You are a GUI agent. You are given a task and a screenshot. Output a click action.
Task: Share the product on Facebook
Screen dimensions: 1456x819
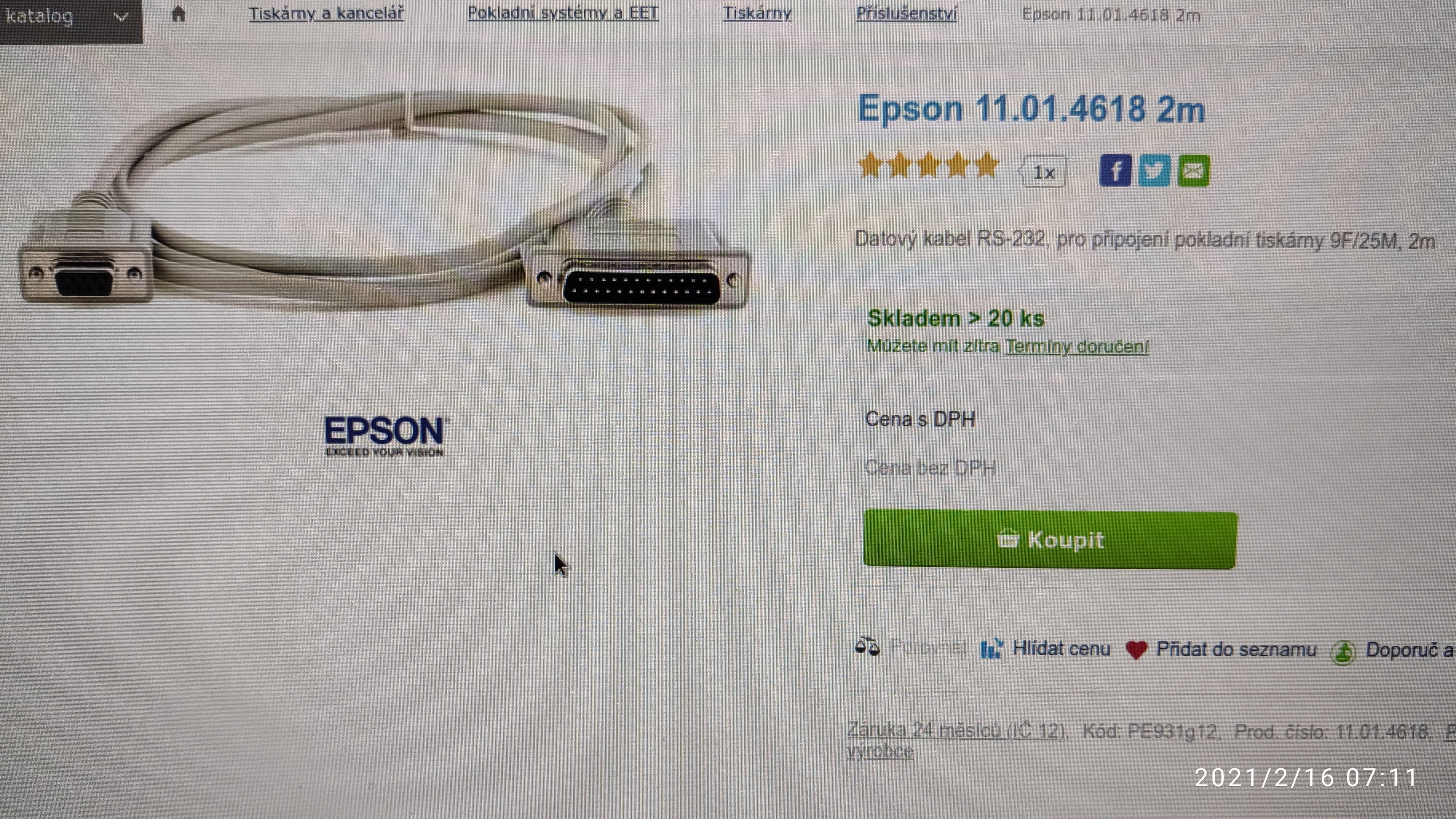(1115, 171)
